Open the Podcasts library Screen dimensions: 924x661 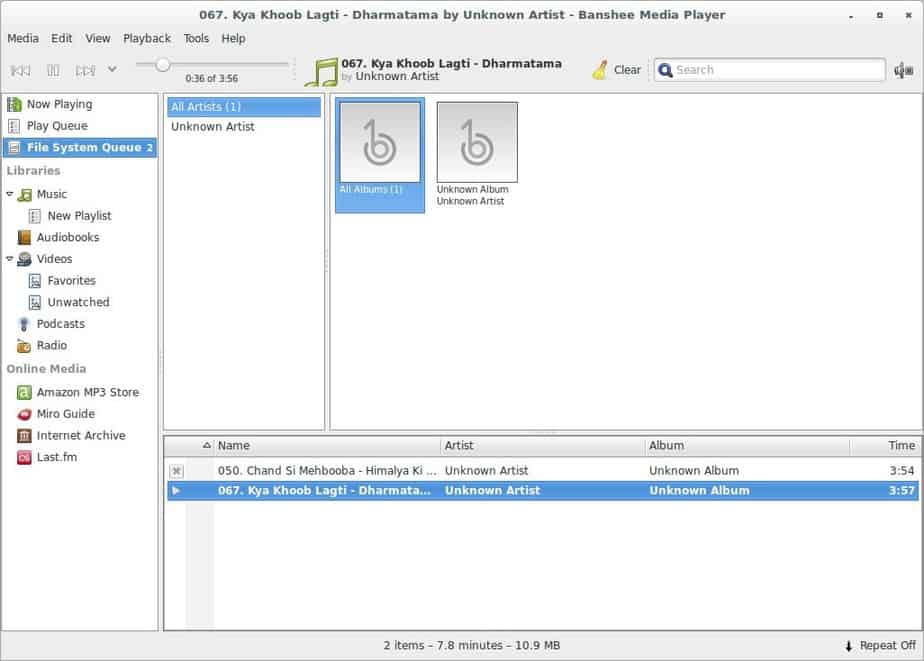click(x=61, y=324)
